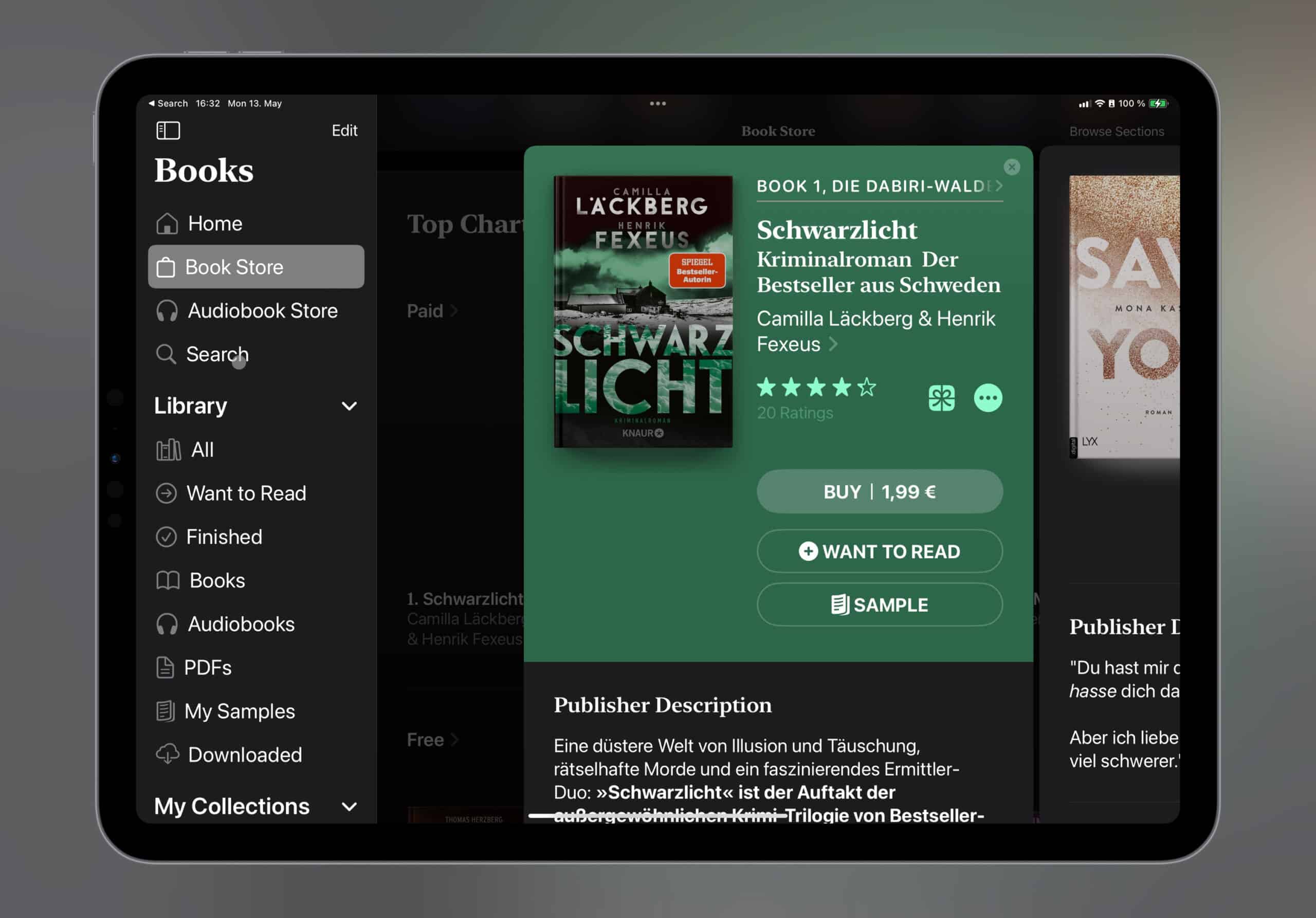Collapse My Collections chevron
The image size is (1316, 918).
[349, 807]
